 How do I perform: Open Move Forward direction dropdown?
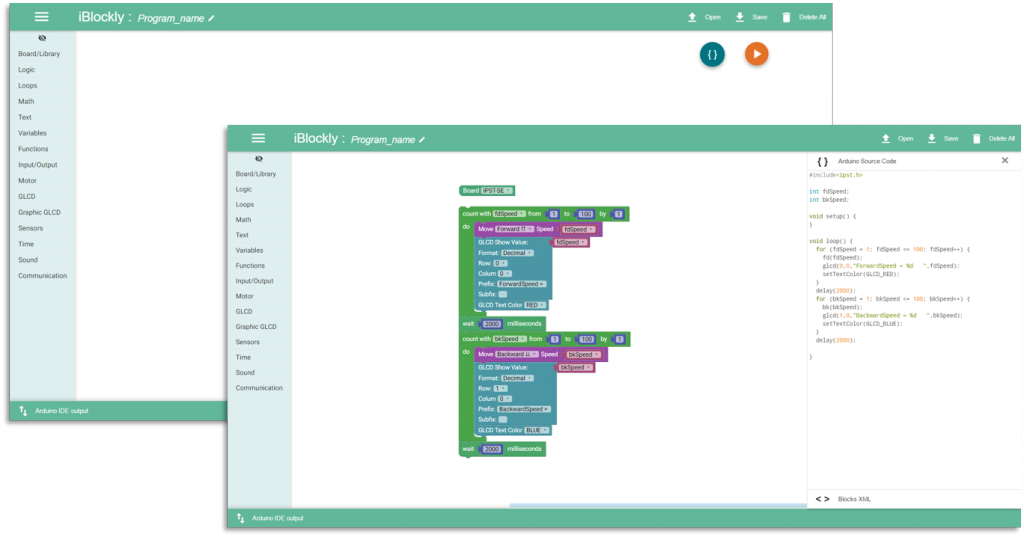coord(513,229)
